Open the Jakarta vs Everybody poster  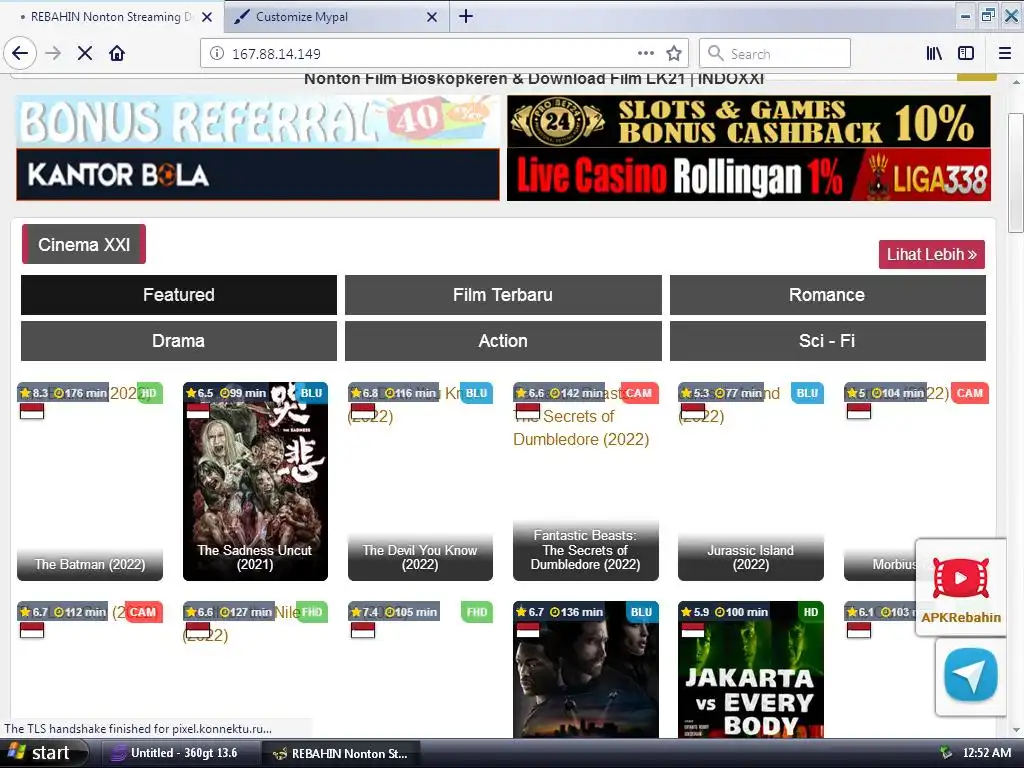point(751,669)
